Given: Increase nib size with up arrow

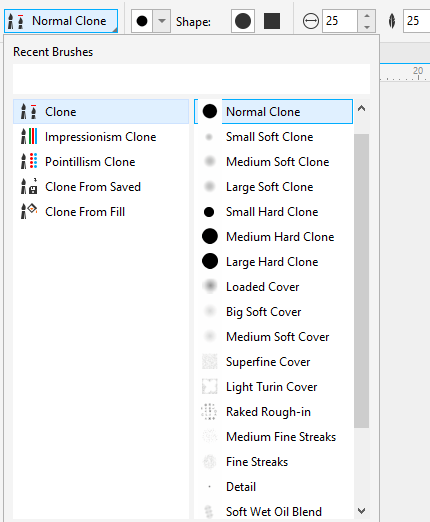Looking at the screenshot, I should click(x=367, y=15).
